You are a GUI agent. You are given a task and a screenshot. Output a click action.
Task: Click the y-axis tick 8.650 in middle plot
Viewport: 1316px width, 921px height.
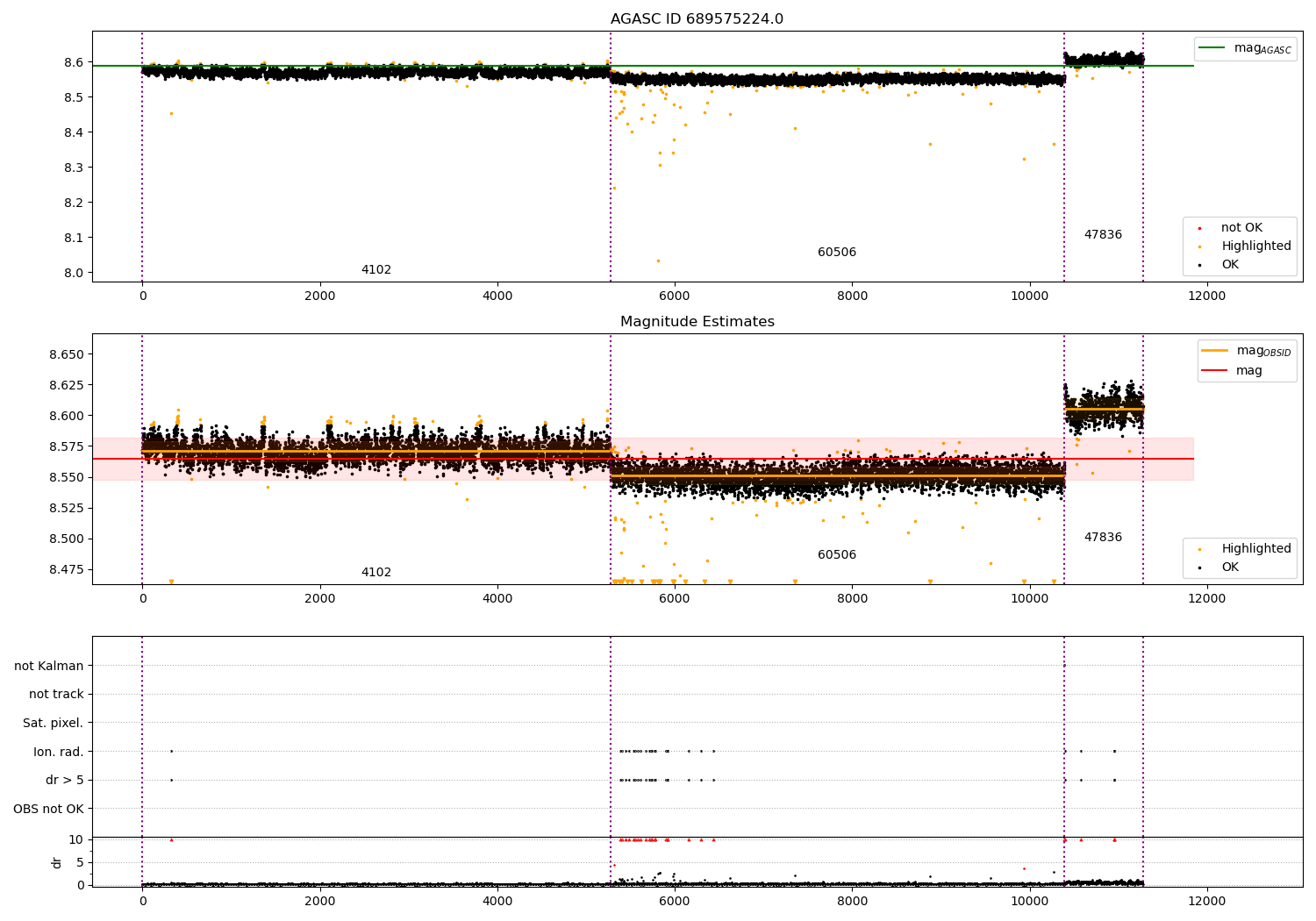[x=67, y=355]
